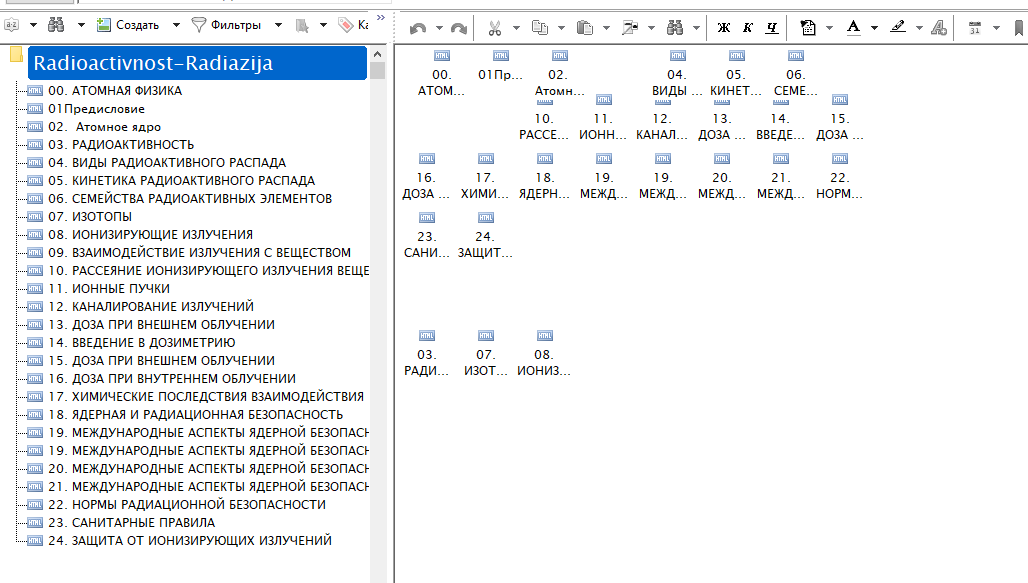This screenshot has height=583, width=1028.
Task: Apply font color with the A button
Action: (x=853, y=28)
